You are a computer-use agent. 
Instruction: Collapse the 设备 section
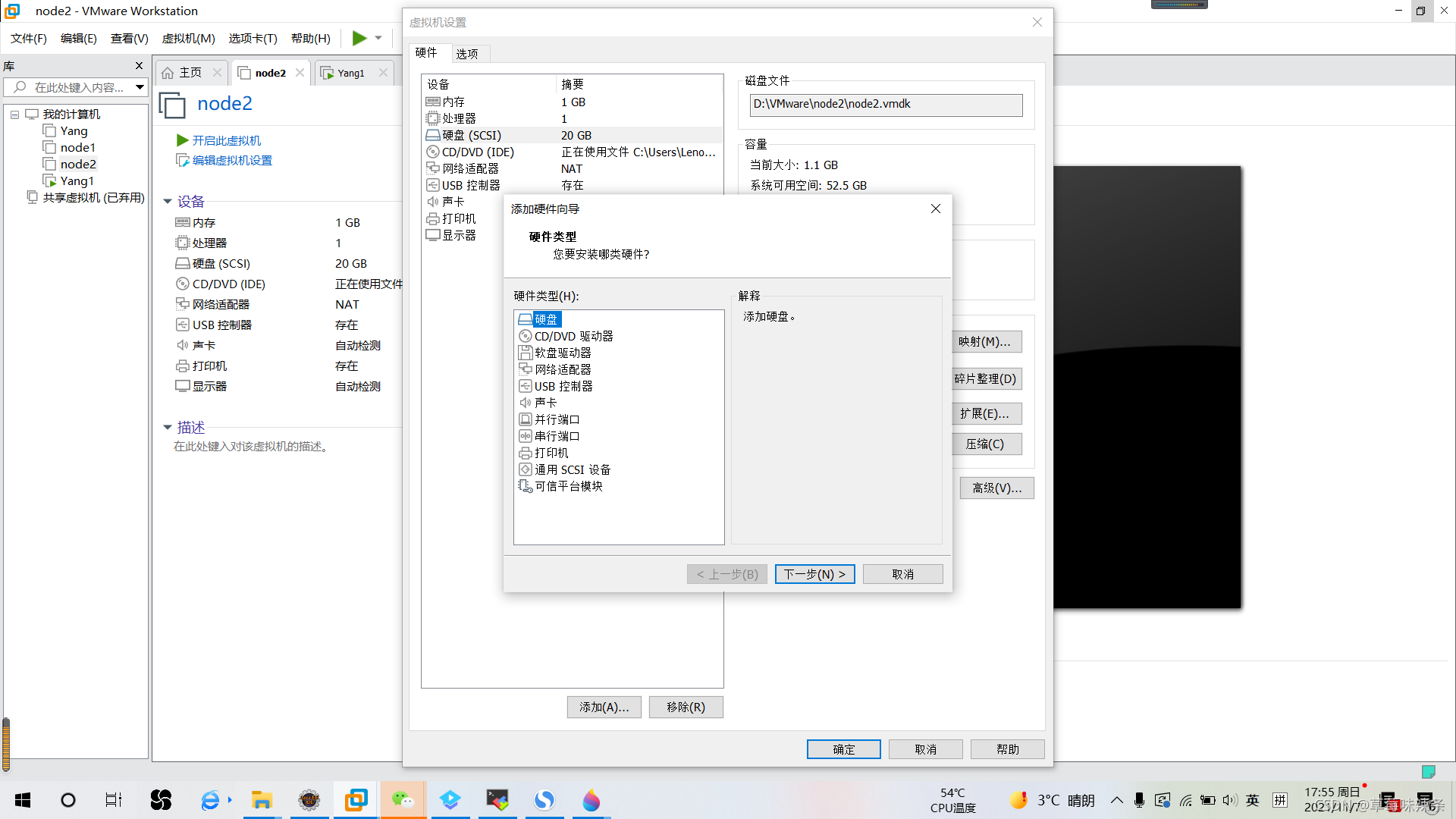168,202
